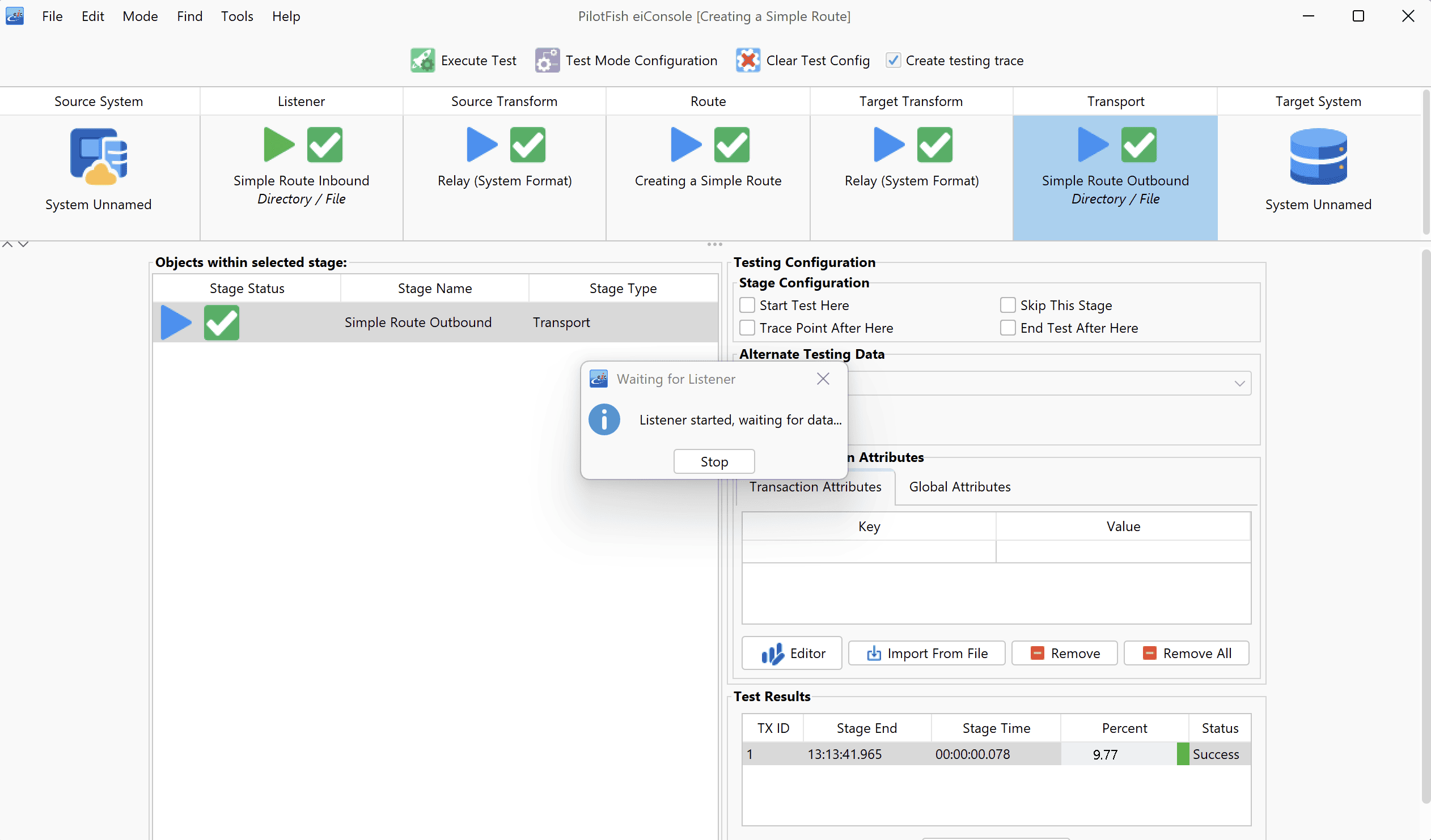Click the PilotFish app icon in title bar
Image resolution: width=1431 pixels, height=840 pixels.
15,16
